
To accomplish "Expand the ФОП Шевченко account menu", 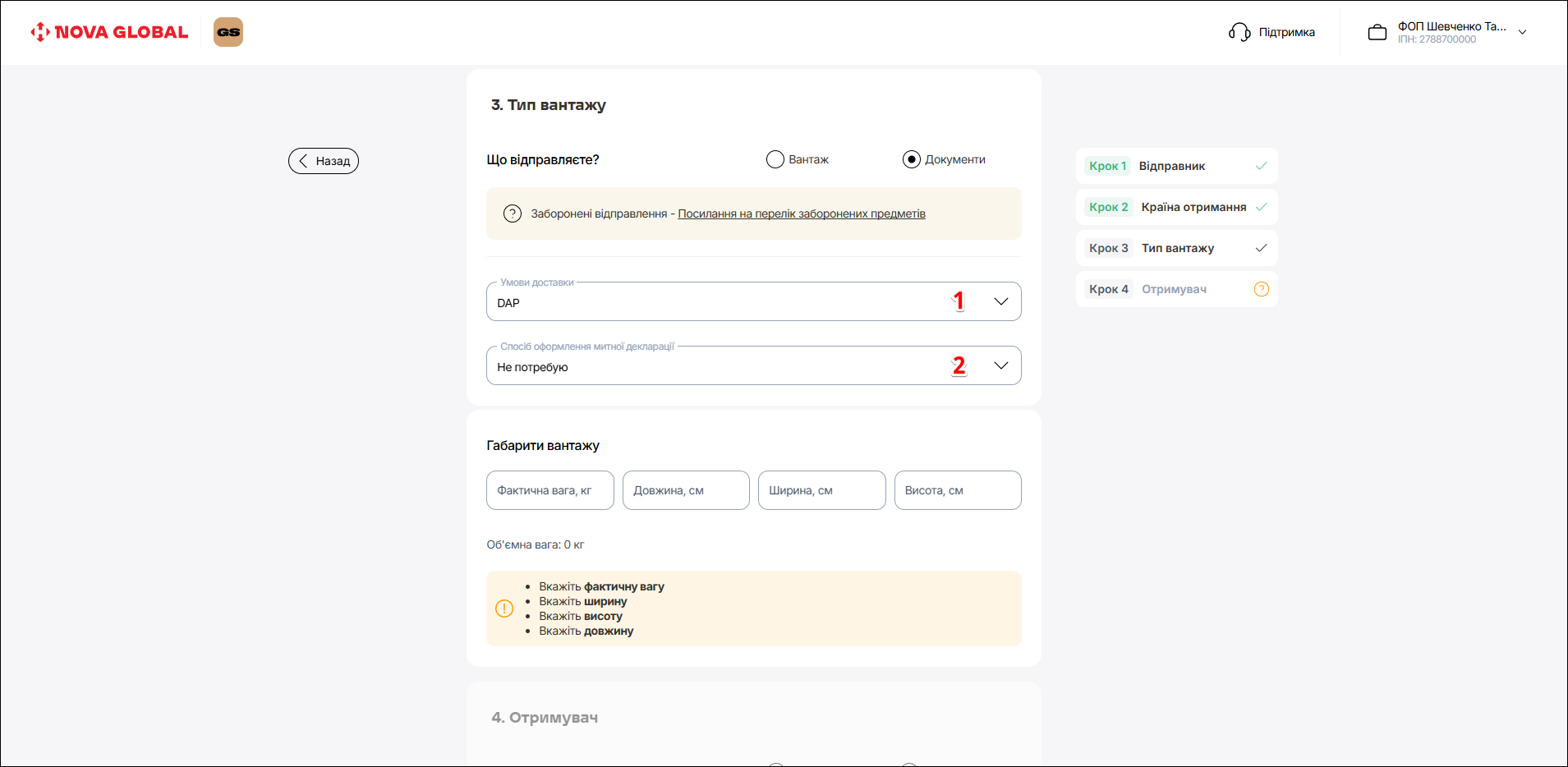I will 1522,32.
